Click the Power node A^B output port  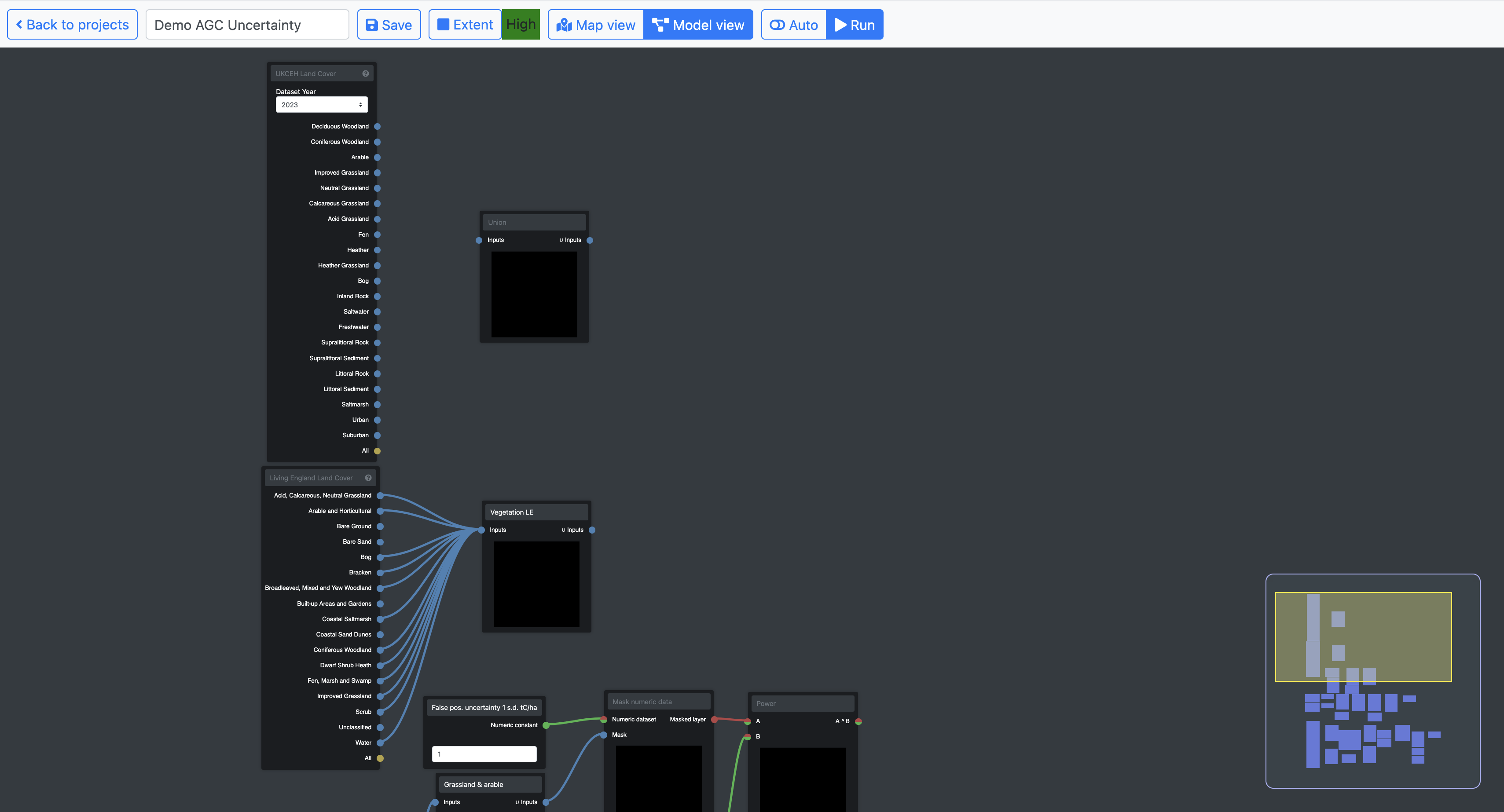pyautogui.click(x=858, y=721)
